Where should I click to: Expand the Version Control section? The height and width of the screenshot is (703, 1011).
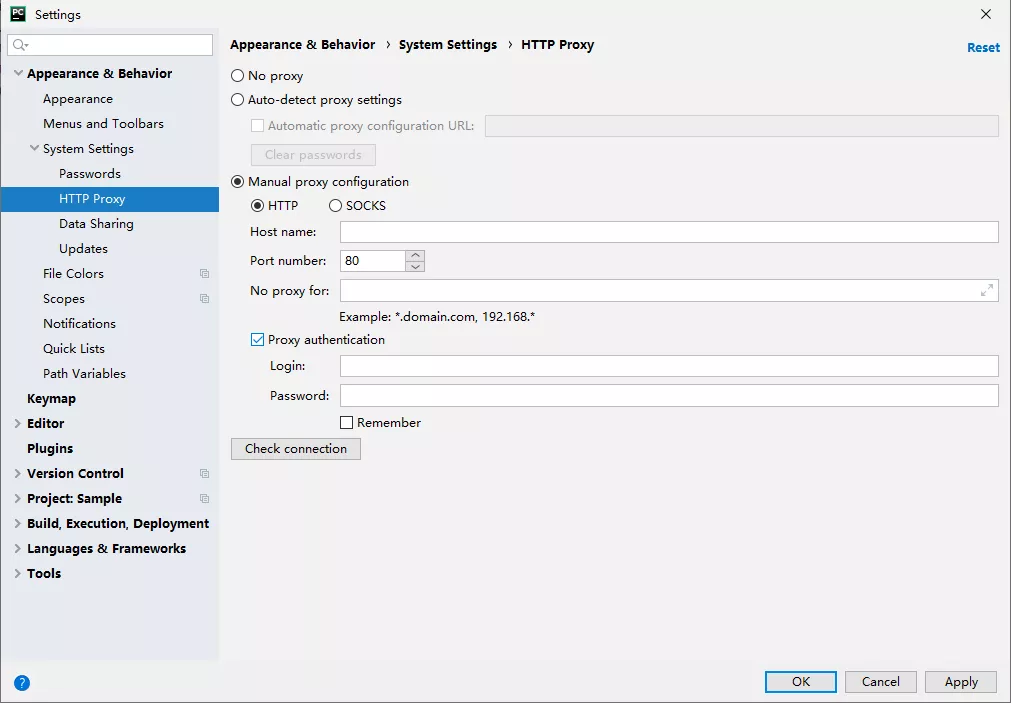coord(17,473)
